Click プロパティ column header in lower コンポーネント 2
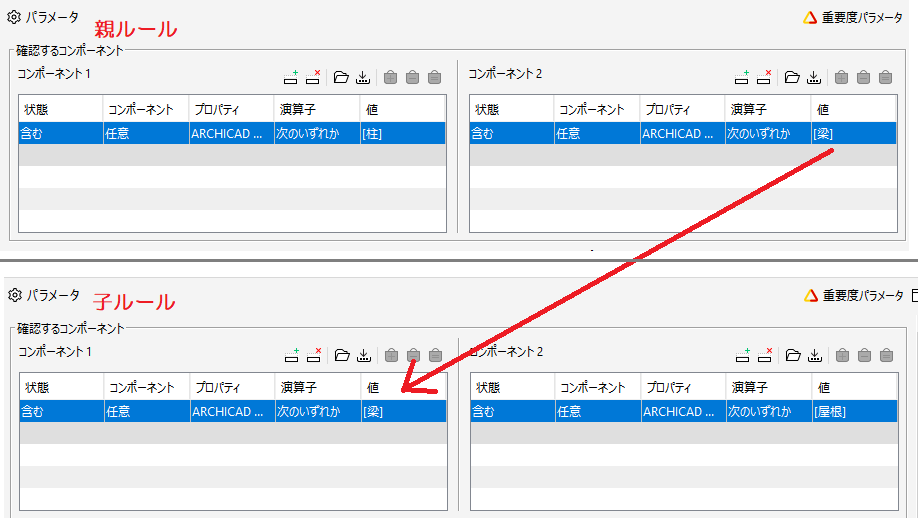Screen dimensions: 918x525 click(x=683, y=387)
